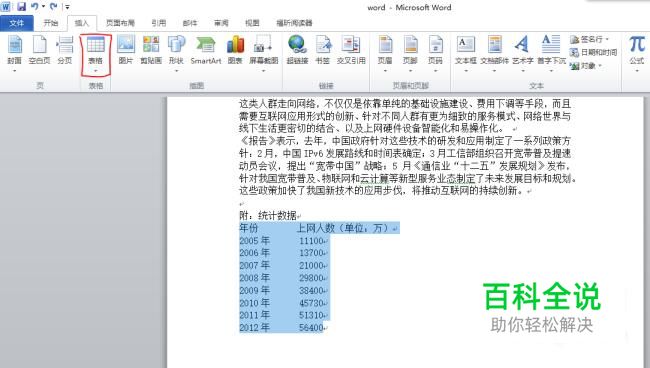Image resolution: width=650 pixels, height=368 pixels.
Task: Insert a 封面 cover page
Action: (x=15, y=52)
